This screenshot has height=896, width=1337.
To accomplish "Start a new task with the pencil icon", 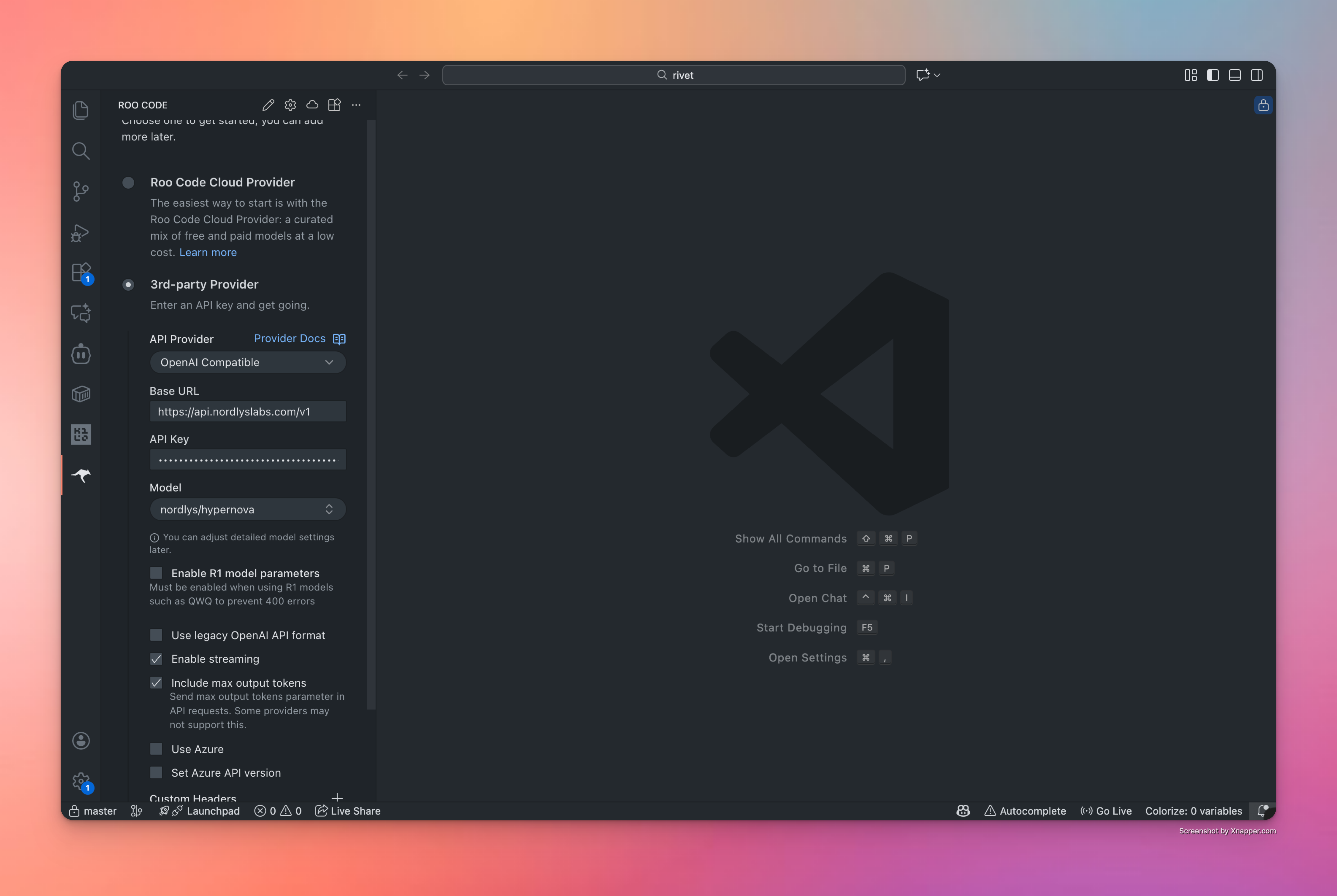I will (x=268, y=104).
